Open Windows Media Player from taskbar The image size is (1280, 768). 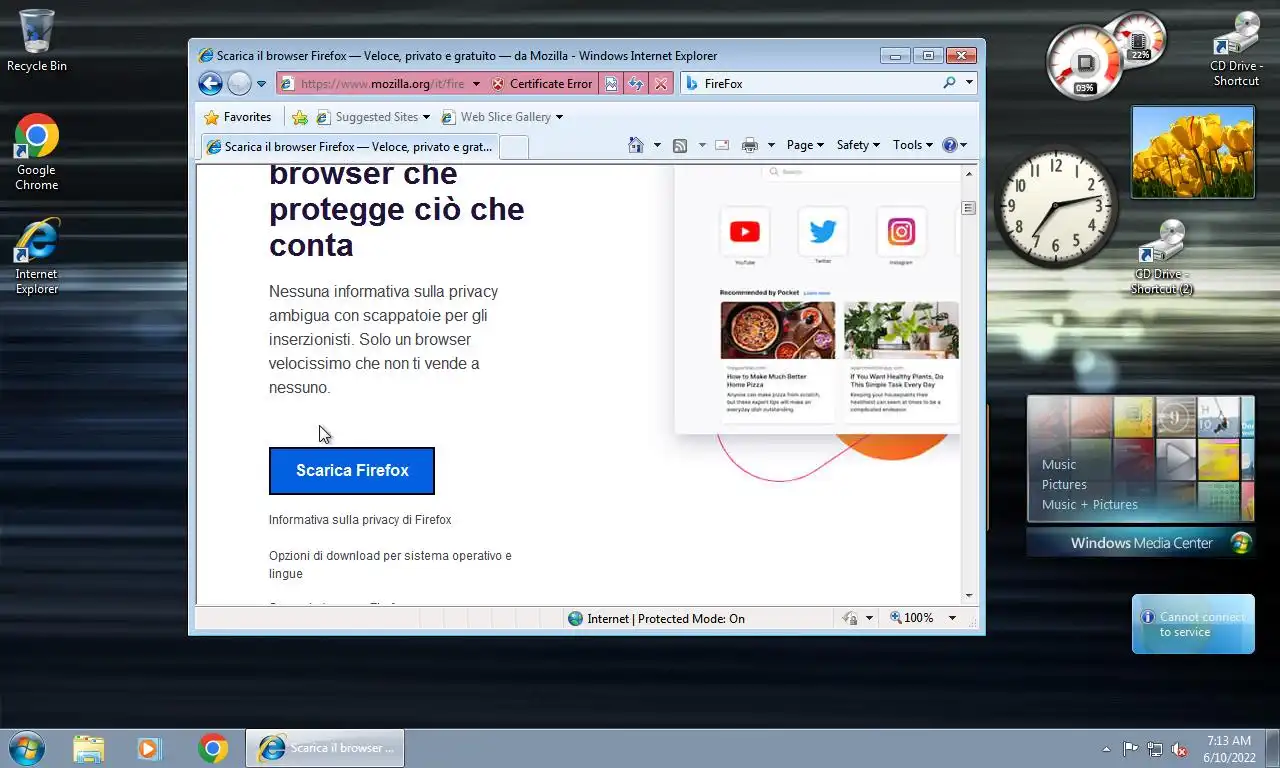(150, 748)
